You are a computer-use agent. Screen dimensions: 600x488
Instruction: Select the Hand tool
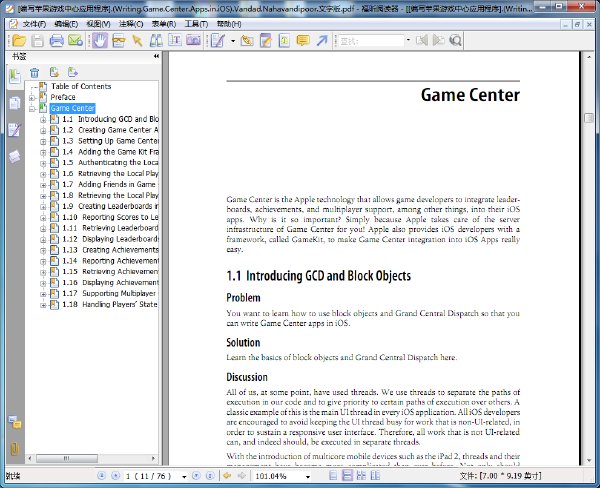click(x=100, y=40)
